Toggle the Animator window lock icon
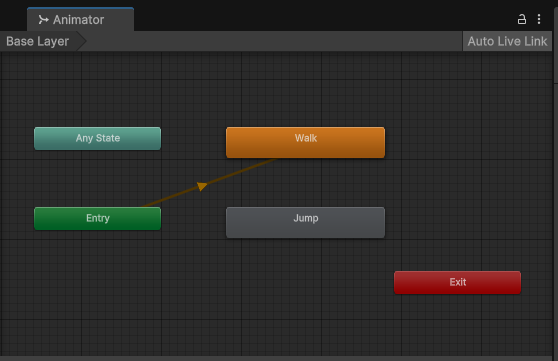Screen dimensions: 558x361 pos(522,19)
